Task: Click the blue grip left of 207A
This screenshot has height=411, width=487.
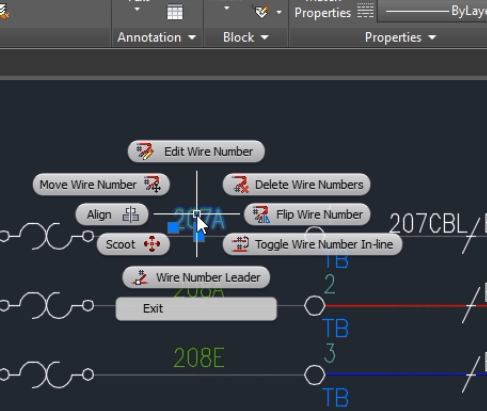Action: (173, 228)
